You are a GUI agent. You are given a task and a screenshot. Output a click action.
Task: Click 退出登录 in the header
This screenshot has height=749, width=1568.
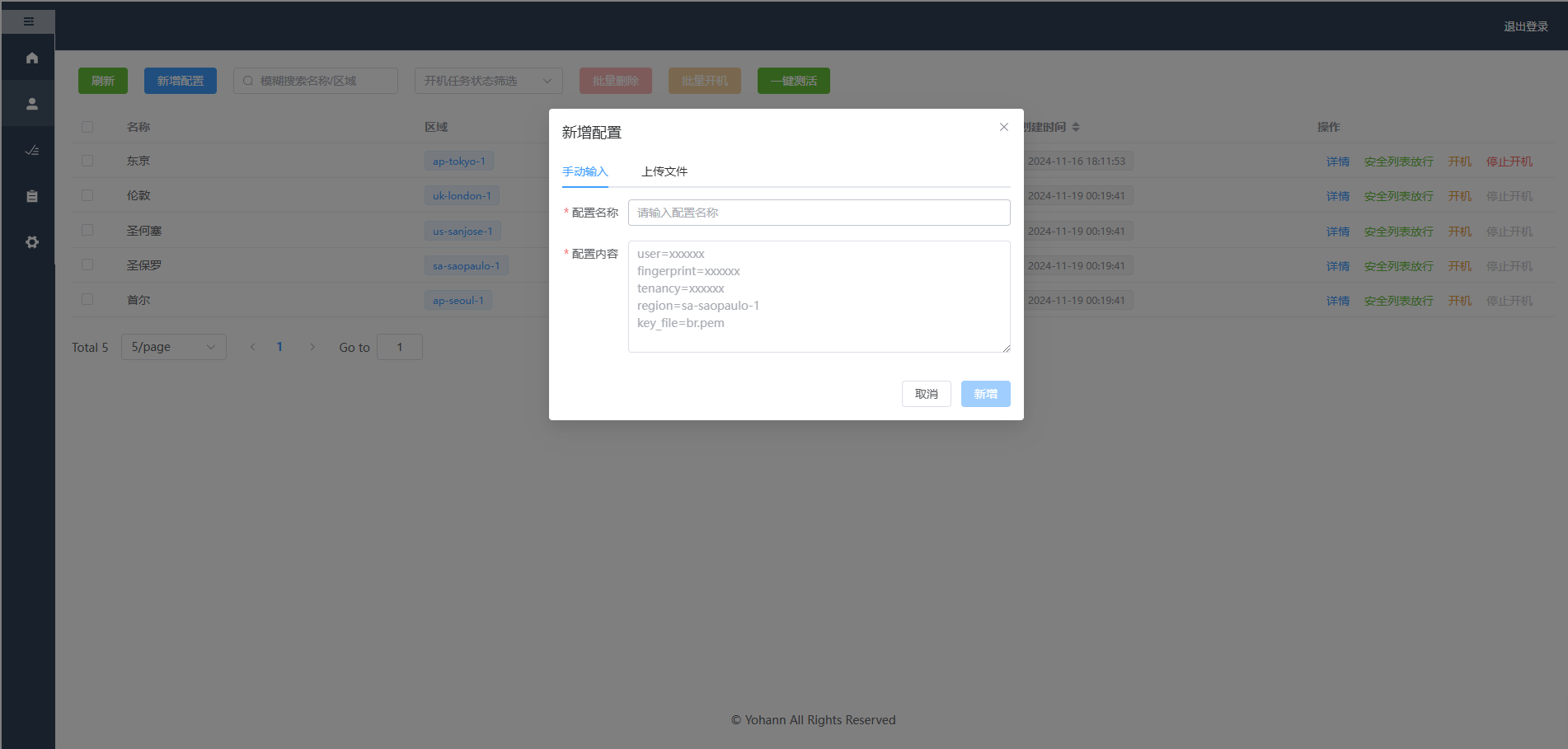1526,26
